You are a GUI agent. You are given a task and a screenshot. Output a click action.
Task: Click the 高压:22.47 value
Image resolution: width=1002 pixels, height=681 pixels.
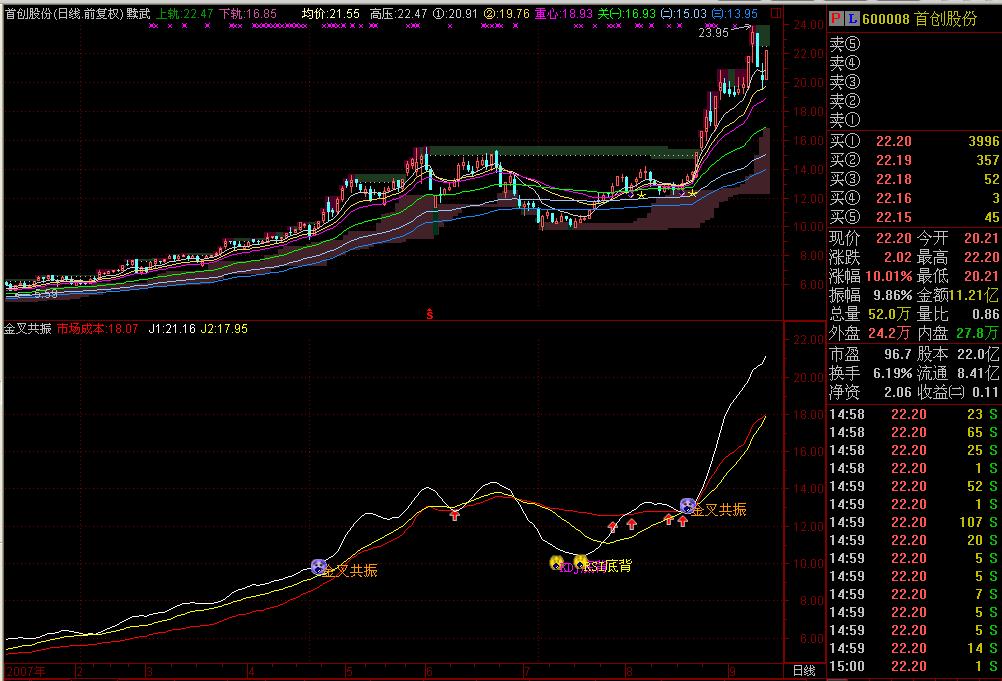(399, 13)
